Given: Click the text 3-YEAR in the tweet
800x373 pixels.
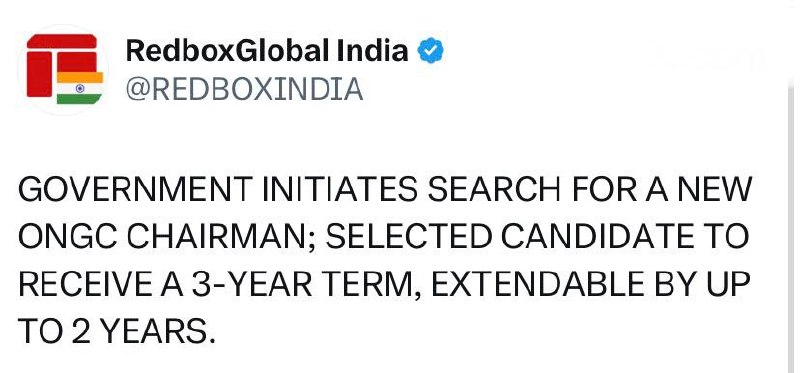Looking at the screenshot, I should pyautogui.click(x=252, y=284).
